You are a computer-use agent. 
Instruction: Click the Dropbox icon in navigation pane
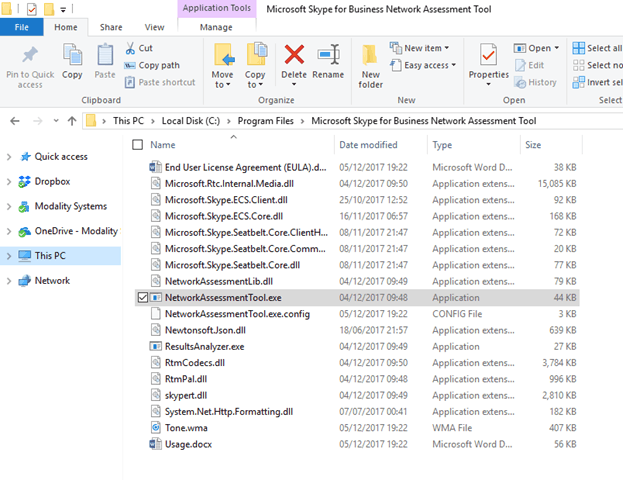pos(24,182)
